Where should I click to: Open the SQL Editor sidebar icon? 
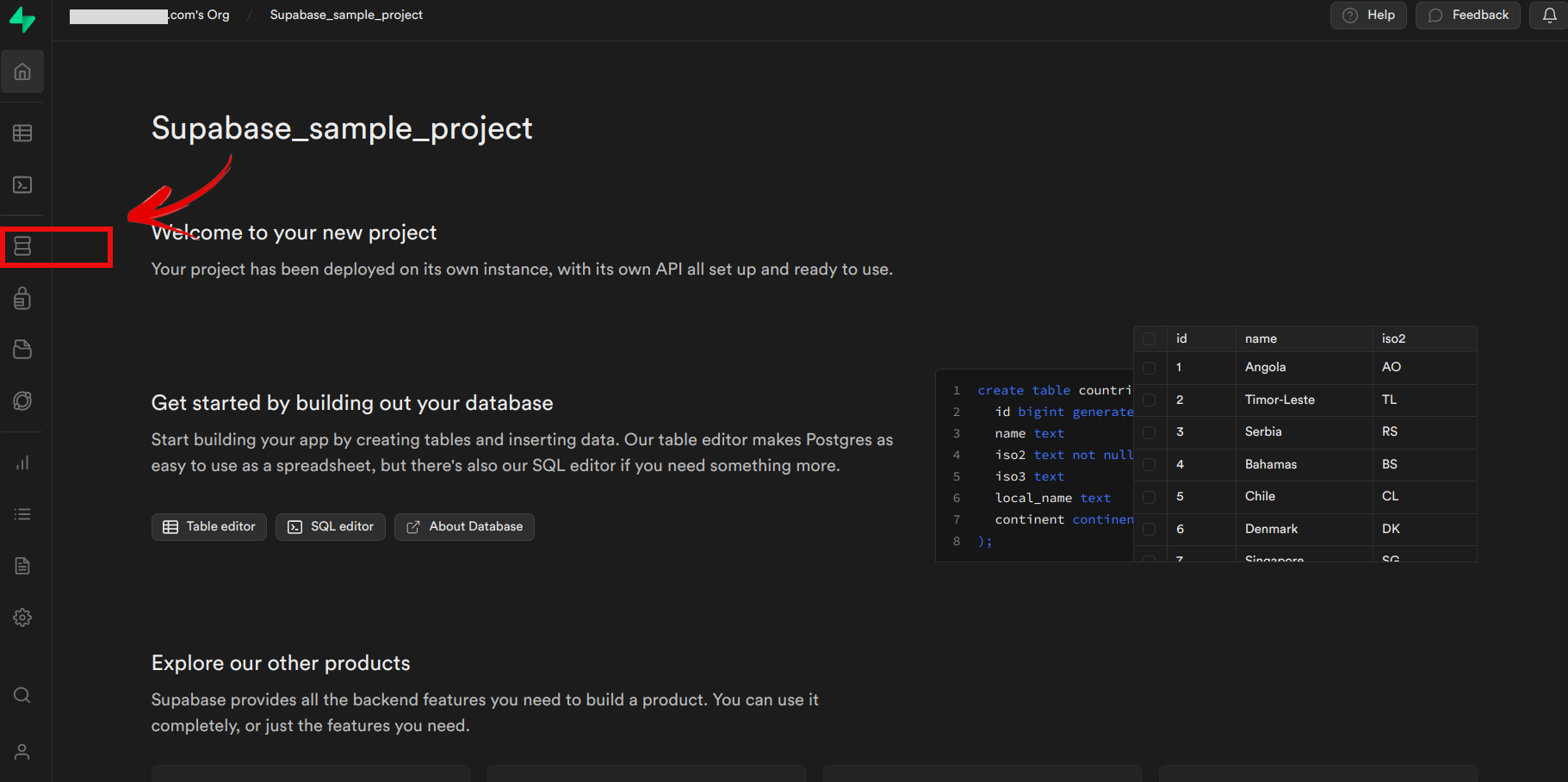pos(22,185)
